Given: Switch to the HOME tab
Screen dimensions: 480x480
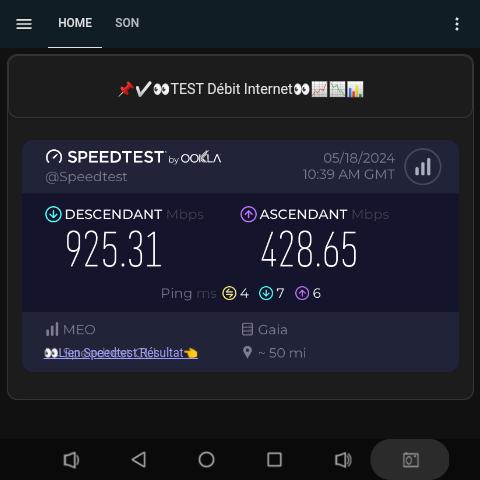Looking at the screenshot, I should pyautogui.click(x=75, y=23).
